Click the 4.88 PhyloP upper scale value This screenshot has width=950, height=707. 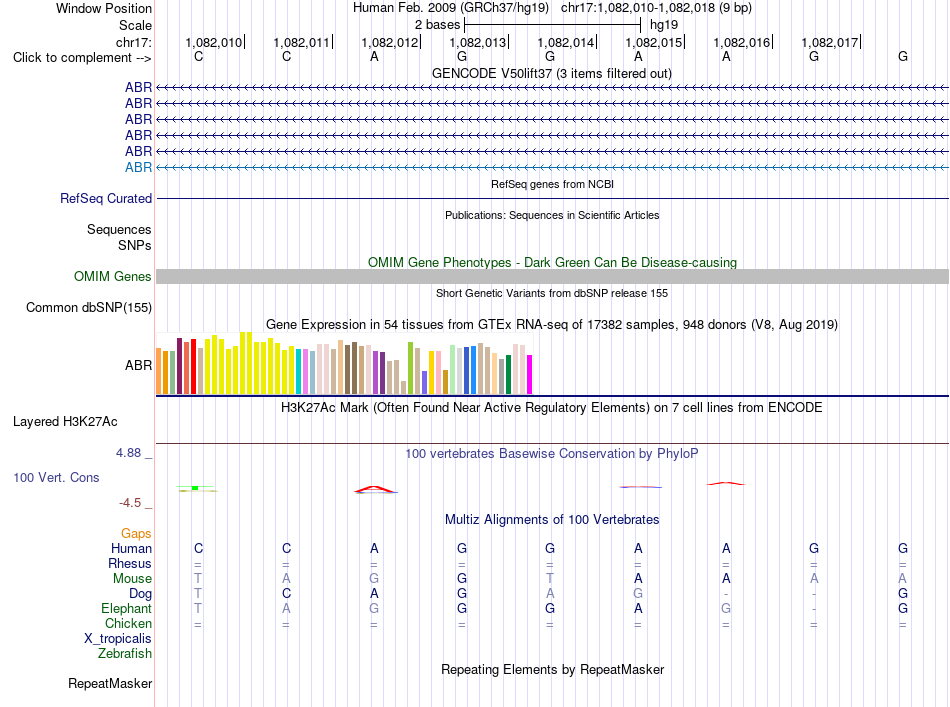[x=128, y=453]
